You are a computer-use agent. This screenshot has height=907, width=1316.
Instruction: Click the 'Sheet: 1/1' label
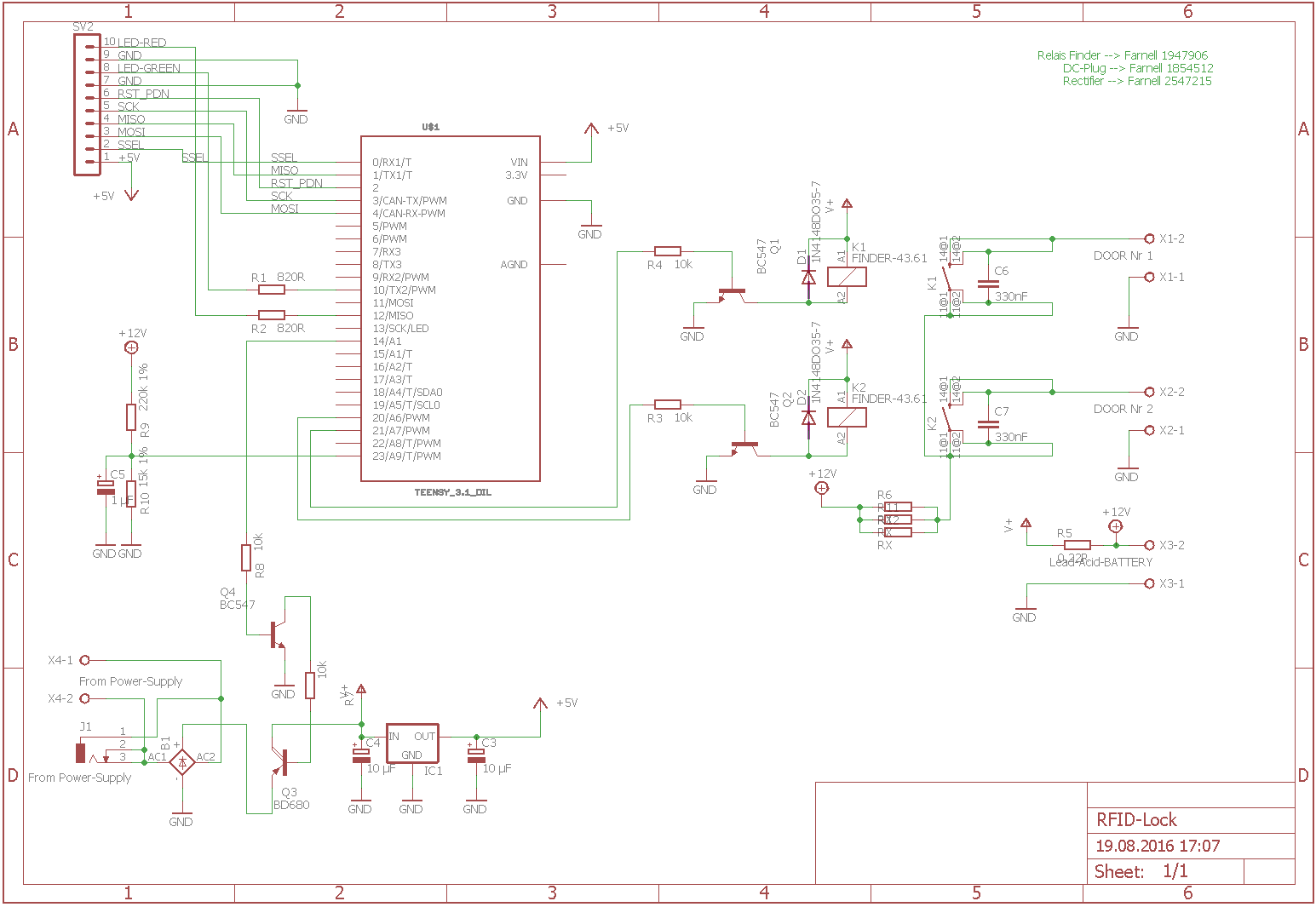pyautogui.click(x=1141, y=872)
